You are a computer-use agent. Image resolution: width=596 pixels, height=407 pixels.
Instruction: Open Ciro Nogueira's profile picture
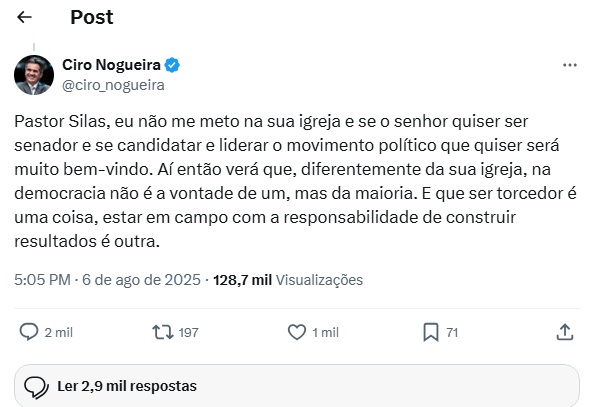click(34, 75)
